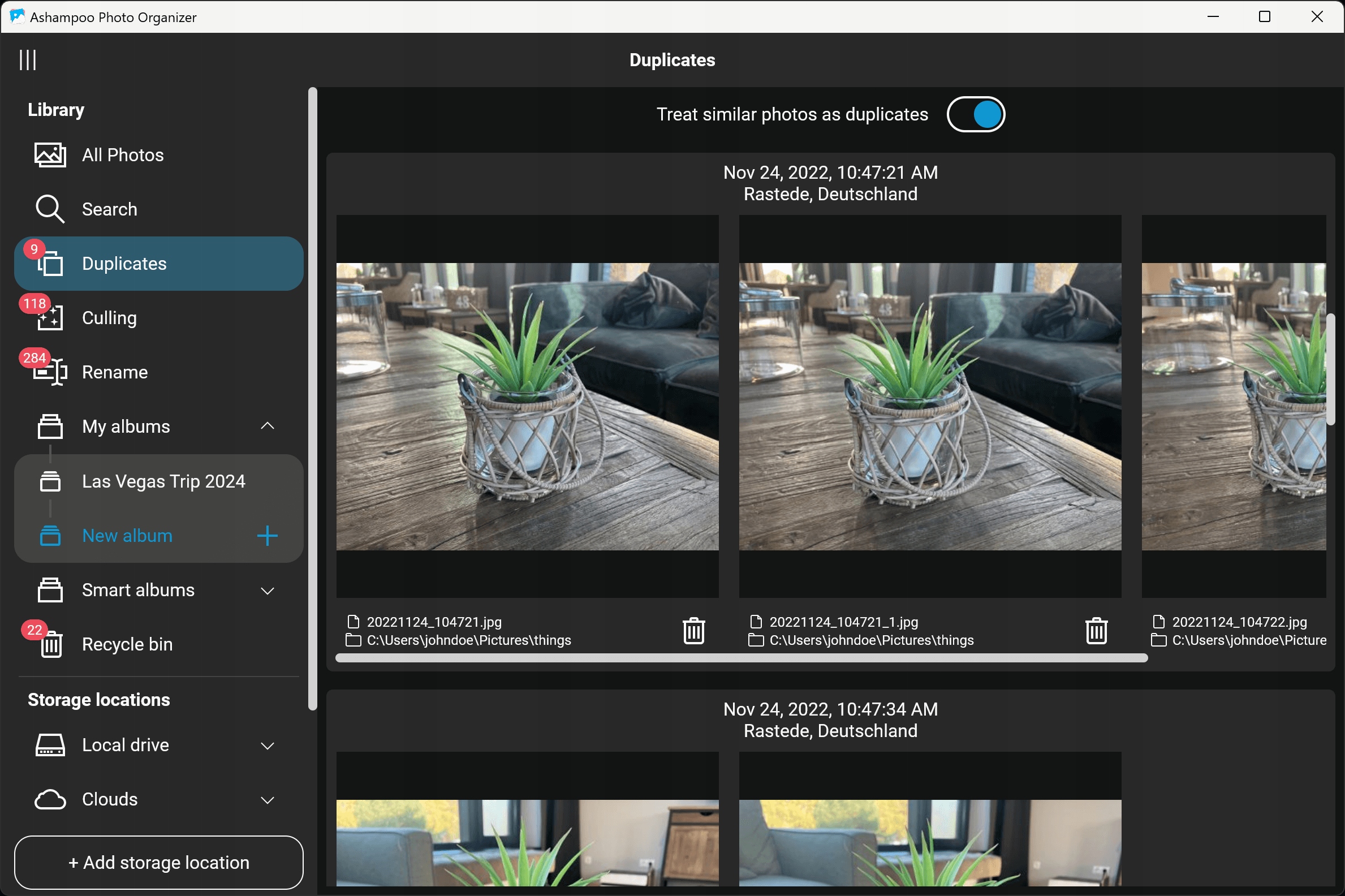Click the sidebar collapse hamburger icon

(x=27, y=59)
